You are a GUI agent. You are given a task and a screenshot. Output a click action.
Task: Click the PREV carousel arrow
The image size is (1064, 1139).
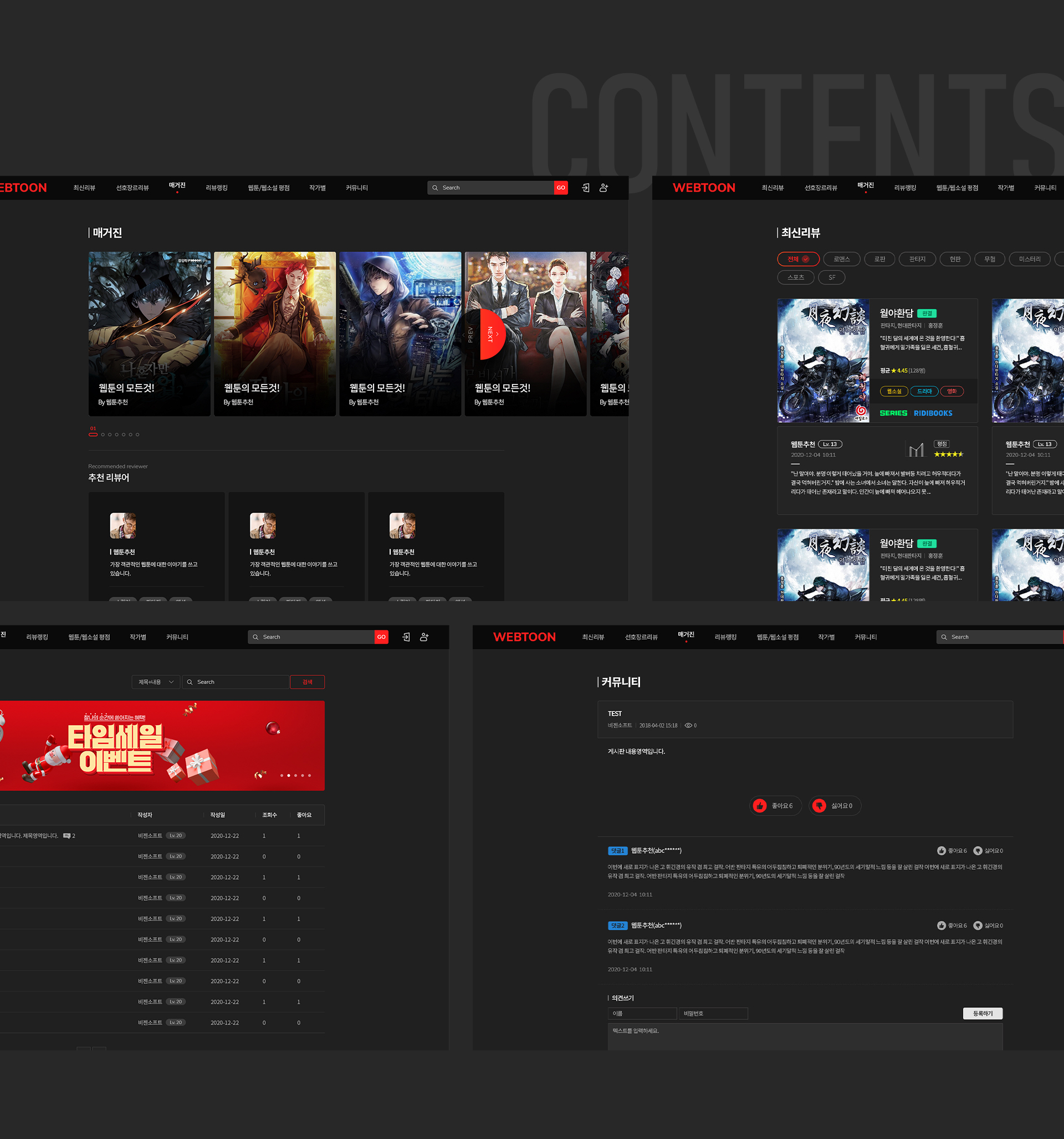click(x=469, y=334)
